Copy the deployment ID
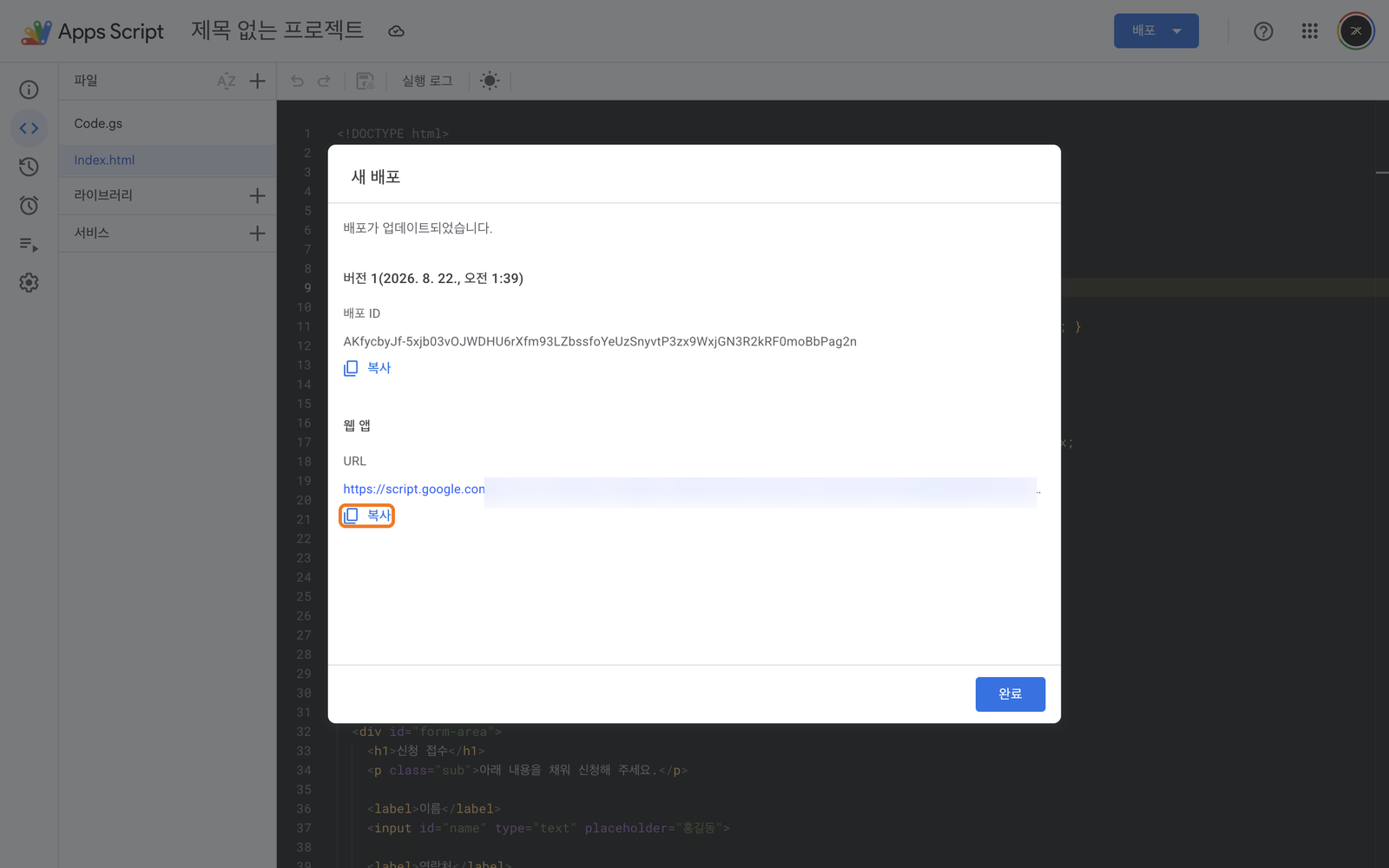 [367, 368]
